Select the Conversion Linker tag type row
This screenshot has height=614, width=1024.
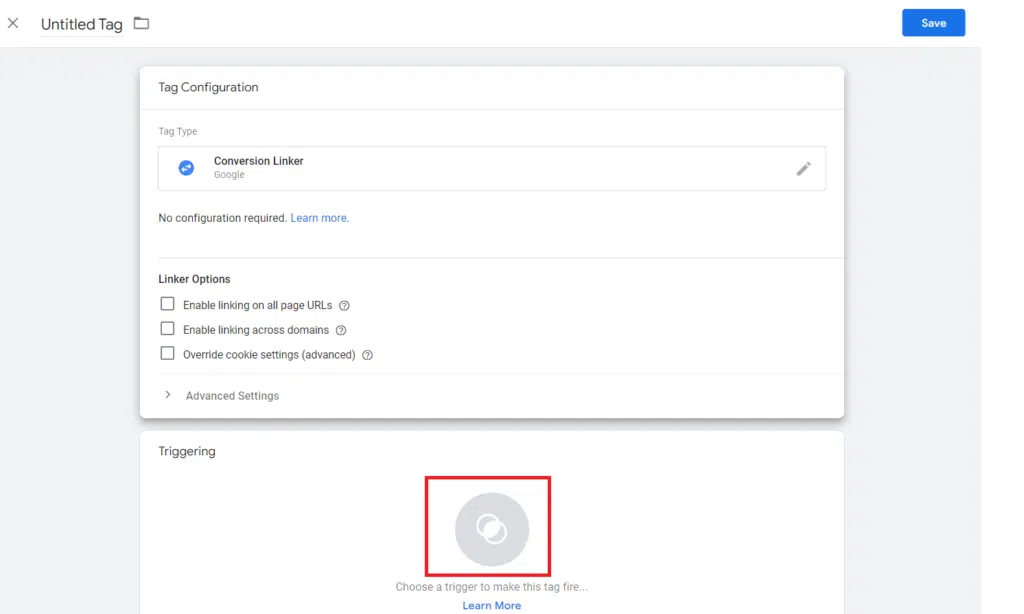pos(491,168)
